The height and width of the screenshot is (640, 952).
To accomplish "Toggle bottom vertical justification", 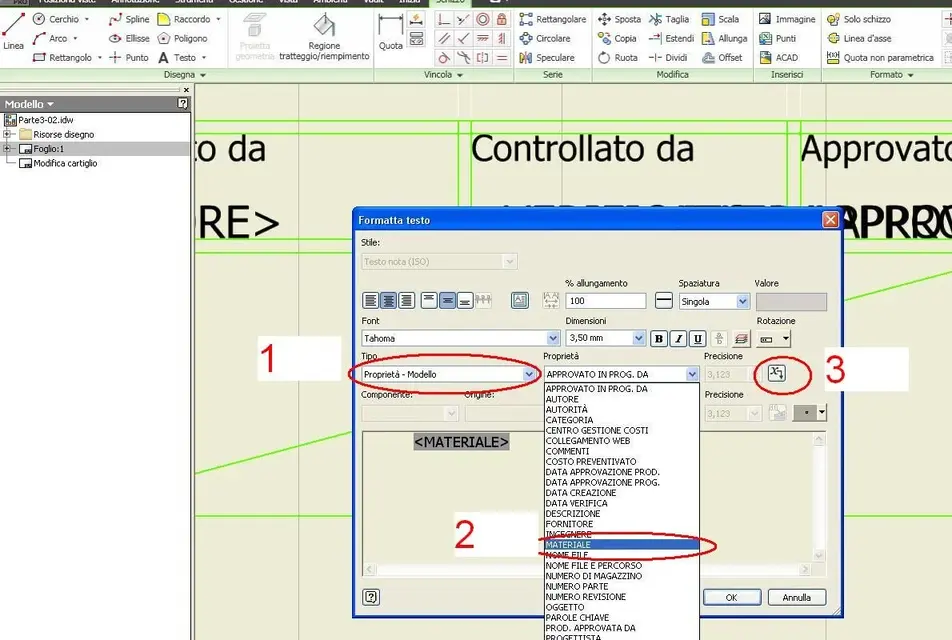I will click(465, 300).
